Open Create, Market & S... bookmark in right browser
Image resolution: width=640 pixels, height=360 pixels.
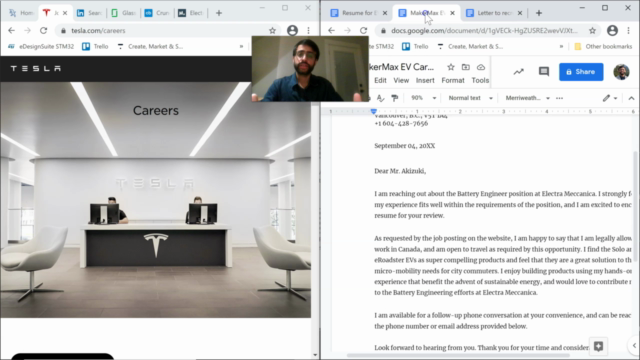tap(470, 47)
